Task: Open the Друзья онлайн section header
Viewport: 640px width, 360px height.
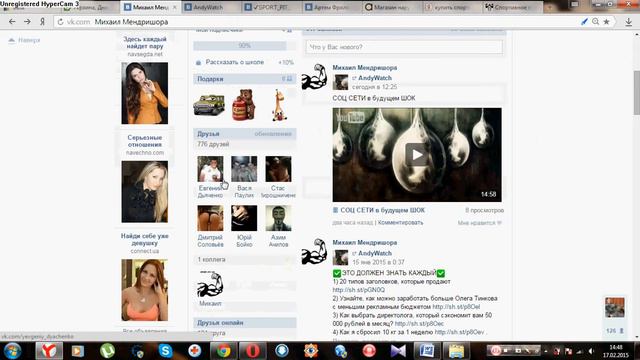Action: click(x=244, y=322)
